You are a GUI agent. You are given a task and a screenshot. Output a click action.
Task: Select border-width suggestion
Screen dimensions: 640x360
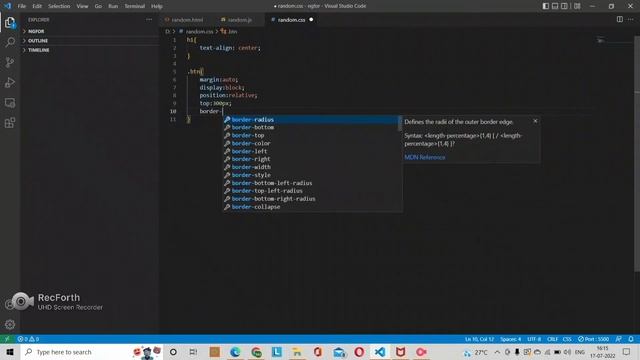(x=311, y=167)
